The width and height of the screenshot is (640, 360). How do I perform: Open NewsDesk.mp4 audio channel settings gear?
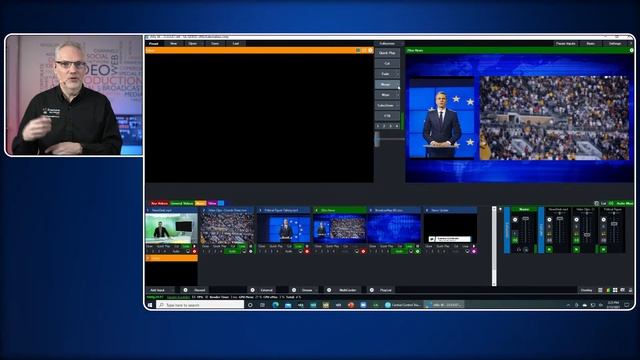tap(549, 220)
